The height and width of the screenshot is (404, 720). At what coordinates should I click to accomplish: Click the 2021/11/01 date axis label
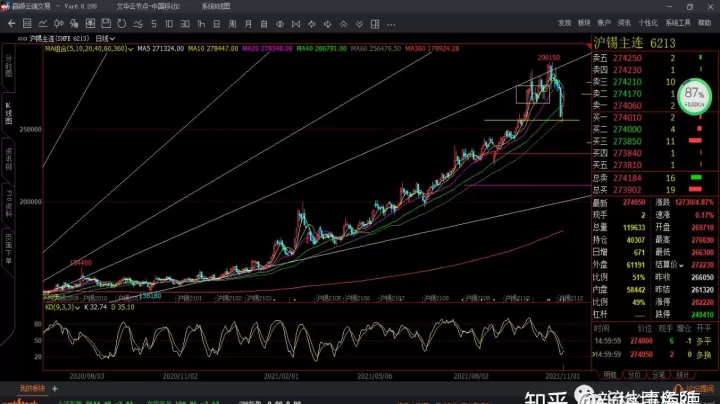click(562, 376)
